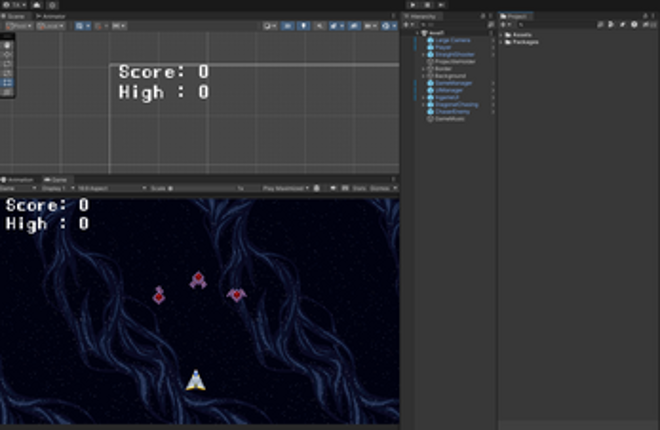
Task: Open the settings gear in top bar
Action: (52, 5)
